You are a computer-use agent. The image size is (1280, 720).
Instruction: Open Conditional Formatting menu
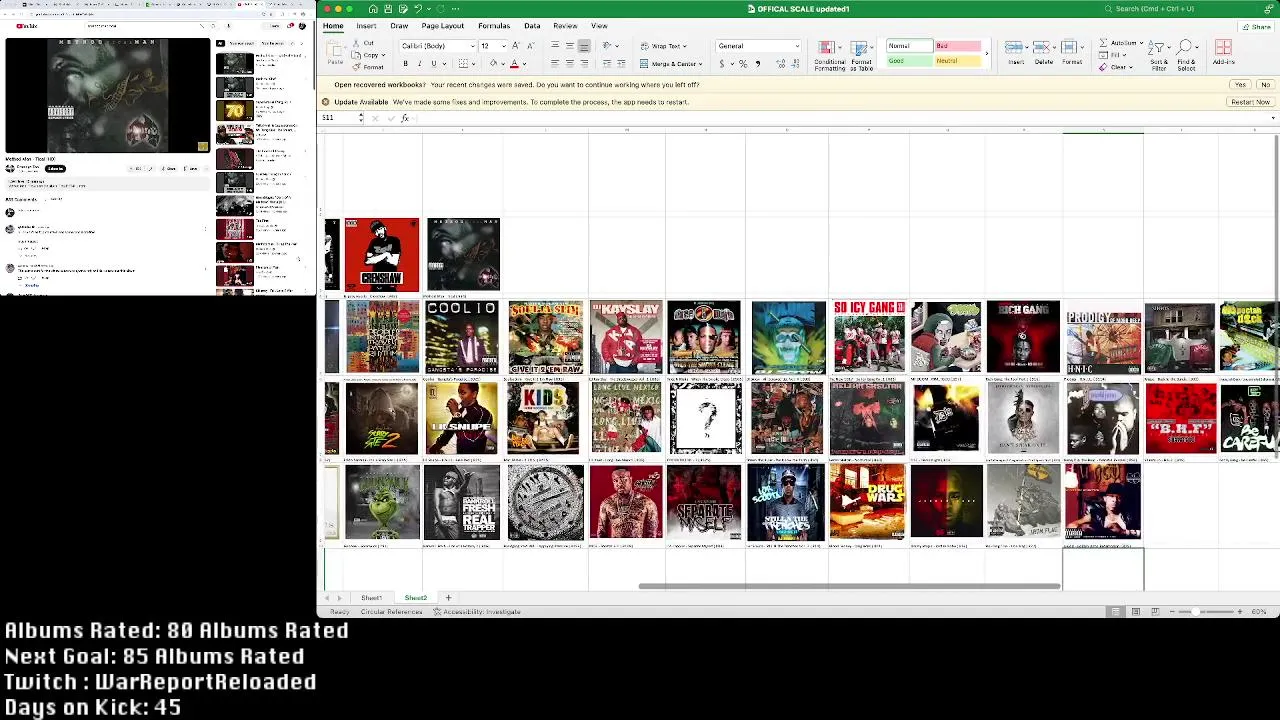[x=829, y=56]
